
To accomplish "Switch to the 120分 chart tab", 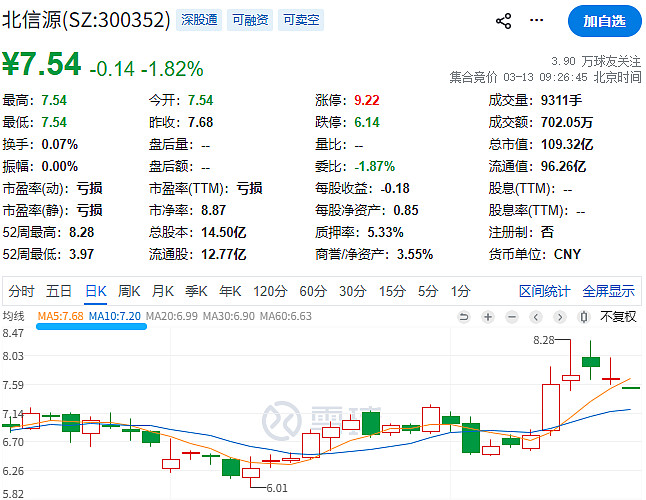I will (270, 291).
